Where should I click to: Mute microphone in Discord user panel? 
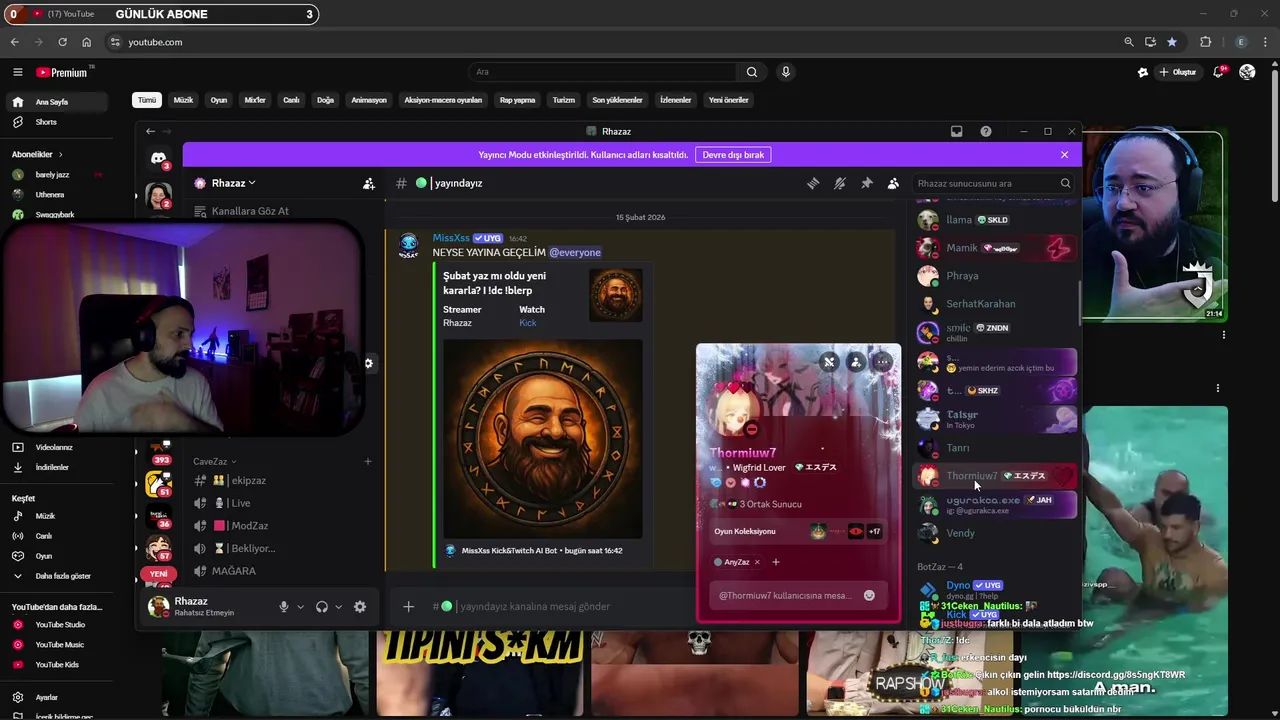pyautogui.click(x=284, y=606)
